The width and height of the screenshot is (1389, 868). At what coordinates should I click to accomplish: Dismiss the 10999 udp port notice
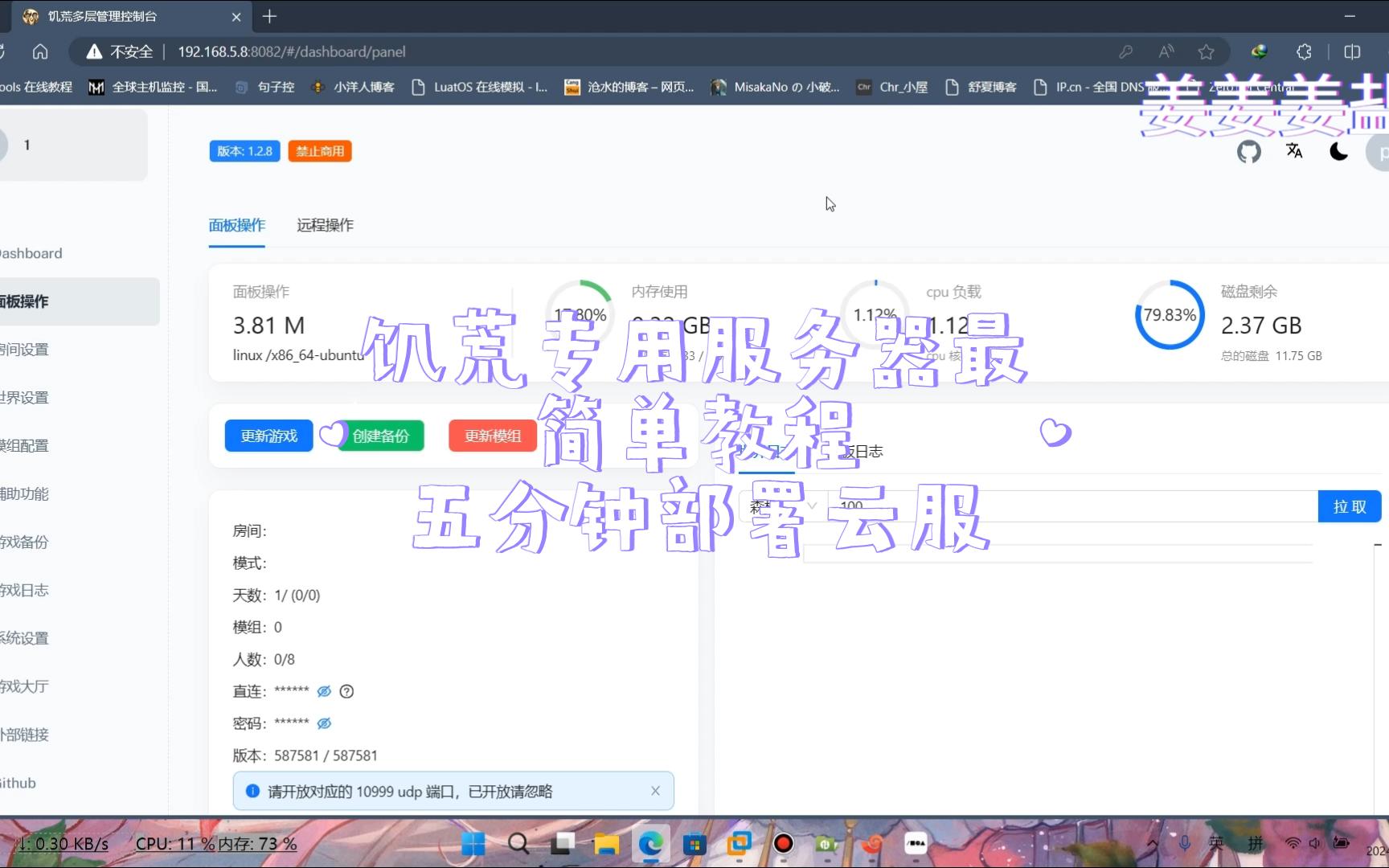tap(654, 790)
